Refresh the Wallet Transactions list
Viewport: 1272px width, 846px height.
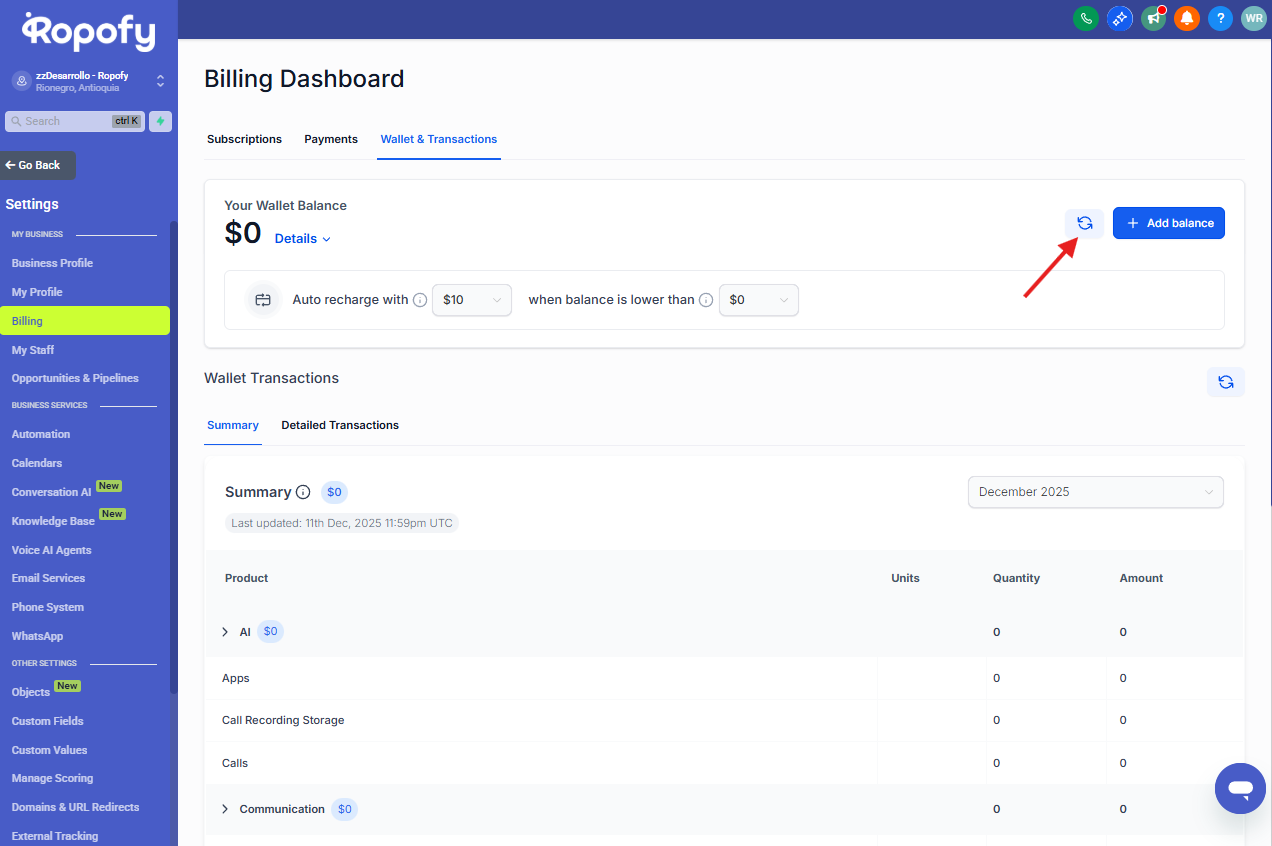coord(1225,381)
